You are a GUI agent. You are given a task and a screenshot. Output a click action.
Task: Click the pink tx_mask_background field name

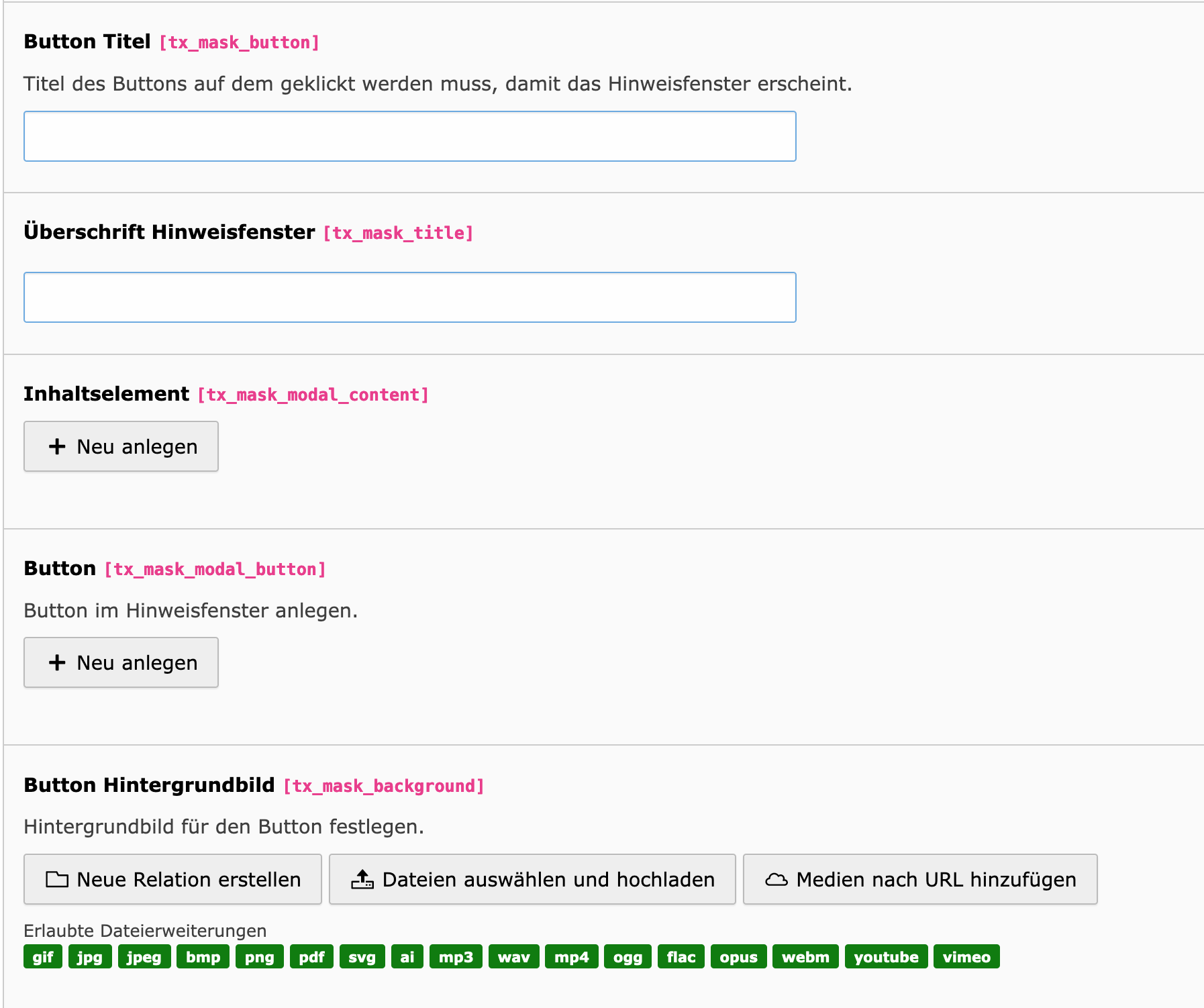click(x=384, y=786)
